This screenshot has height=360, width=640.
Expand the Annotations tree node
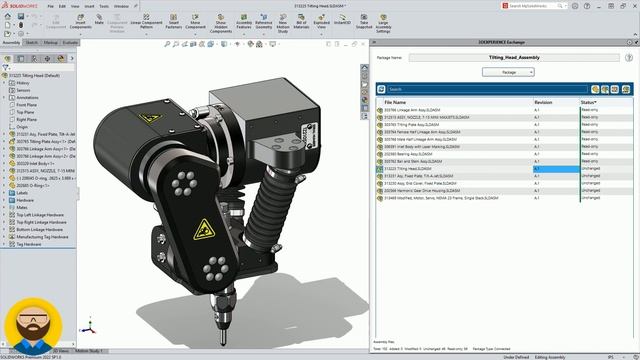click(4, 98)
